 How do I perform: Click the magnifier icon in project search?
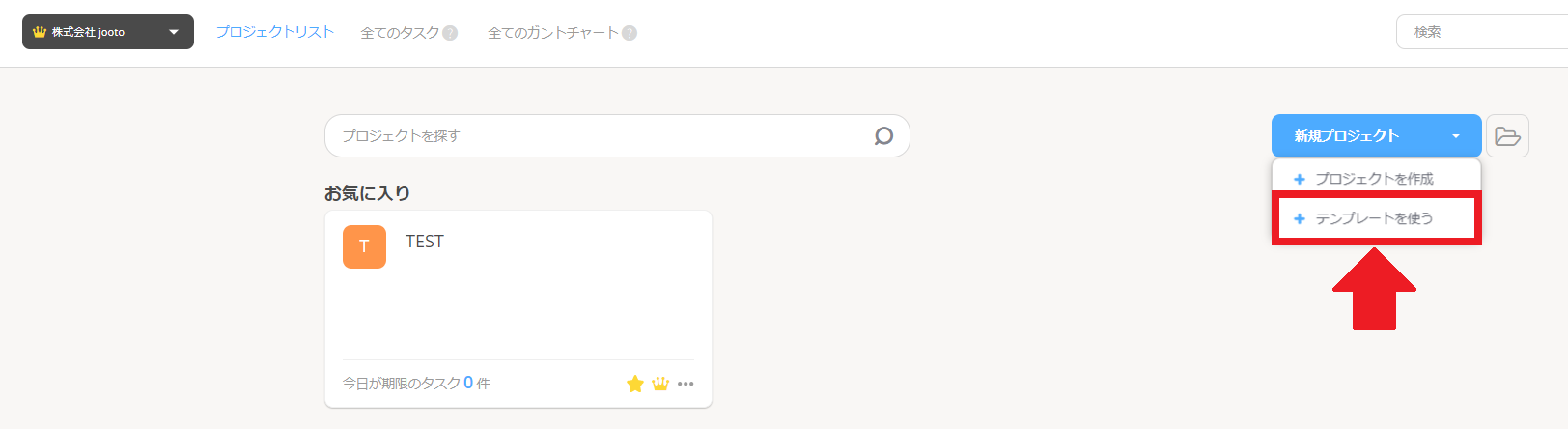click(x=883, y=136)
